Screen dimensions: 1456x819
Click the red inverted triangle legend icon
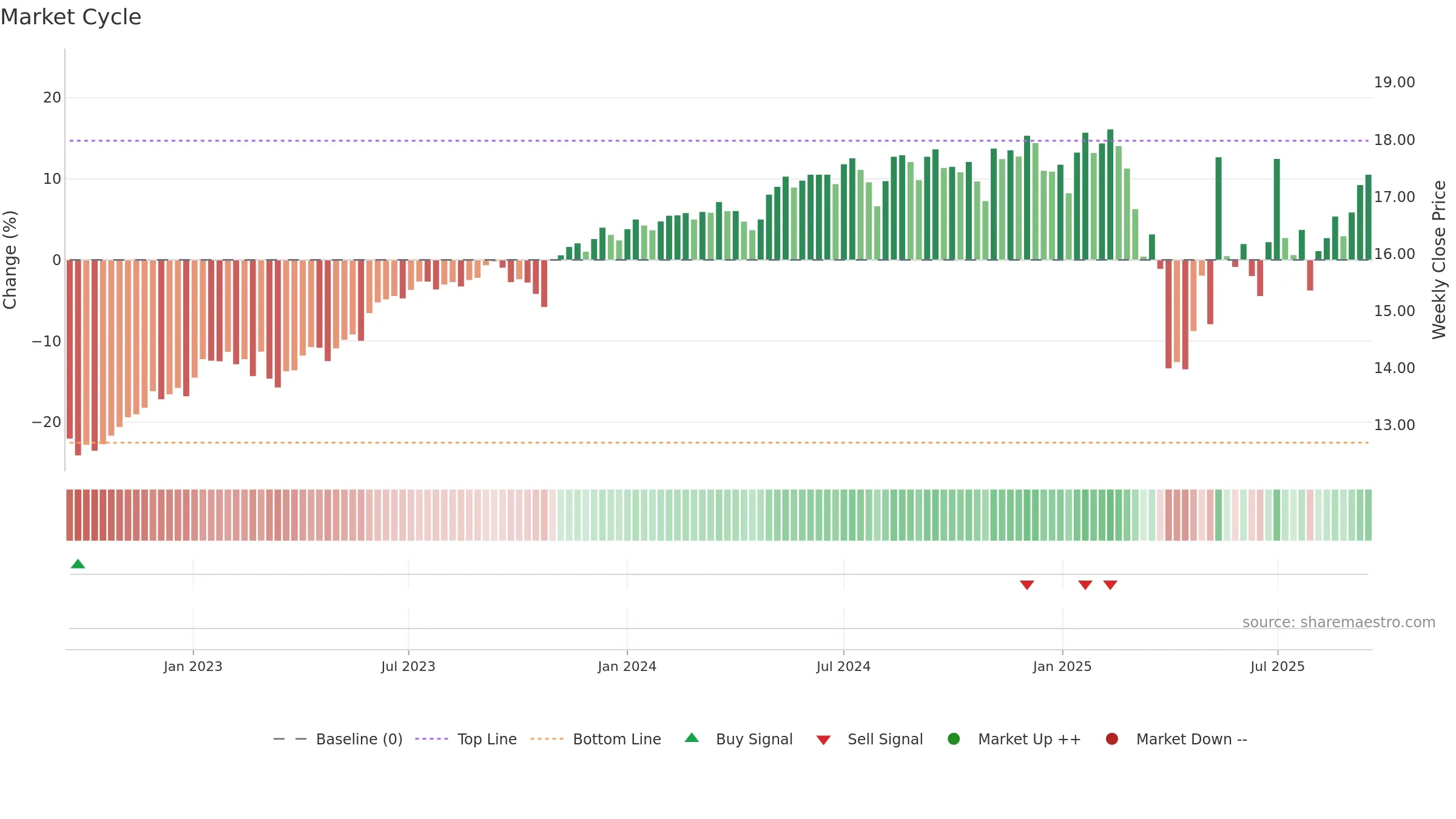point(823,740)
